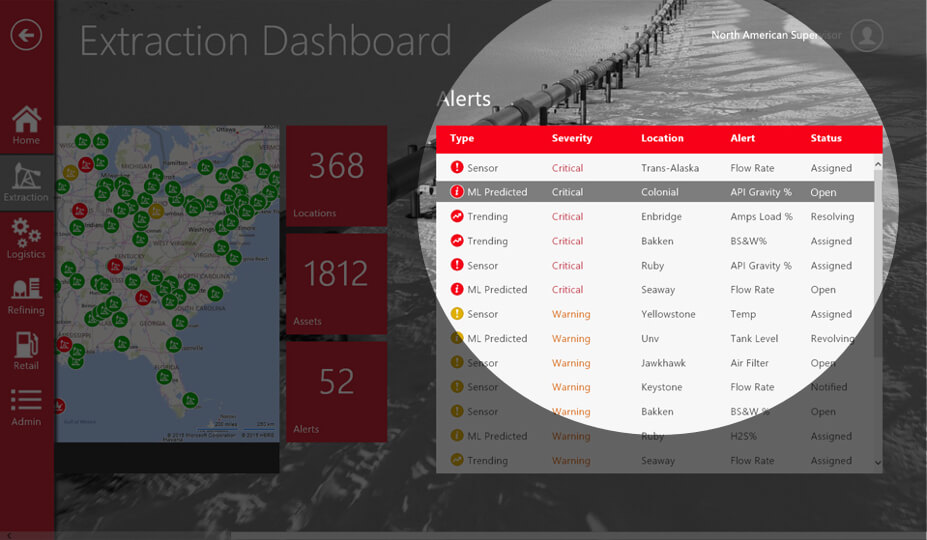The image size is (927, 540).
Task: Click the back arrow button
Action: 26,36
